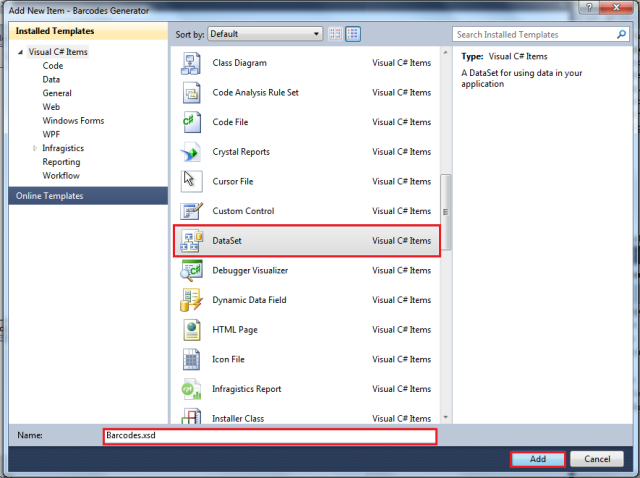Viewport: 640px width, 478px height.
Task: Click the Search Installed Templates box
Action: pyautogui.click(x=539, y=35)
